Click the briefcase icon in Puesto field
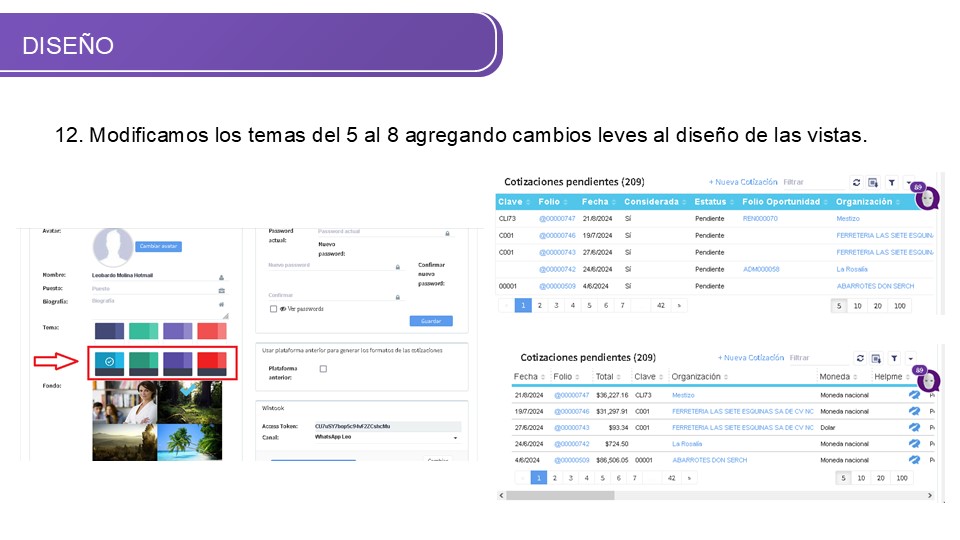The width and height of the screenshot is (960, 540). pos(222,290)
